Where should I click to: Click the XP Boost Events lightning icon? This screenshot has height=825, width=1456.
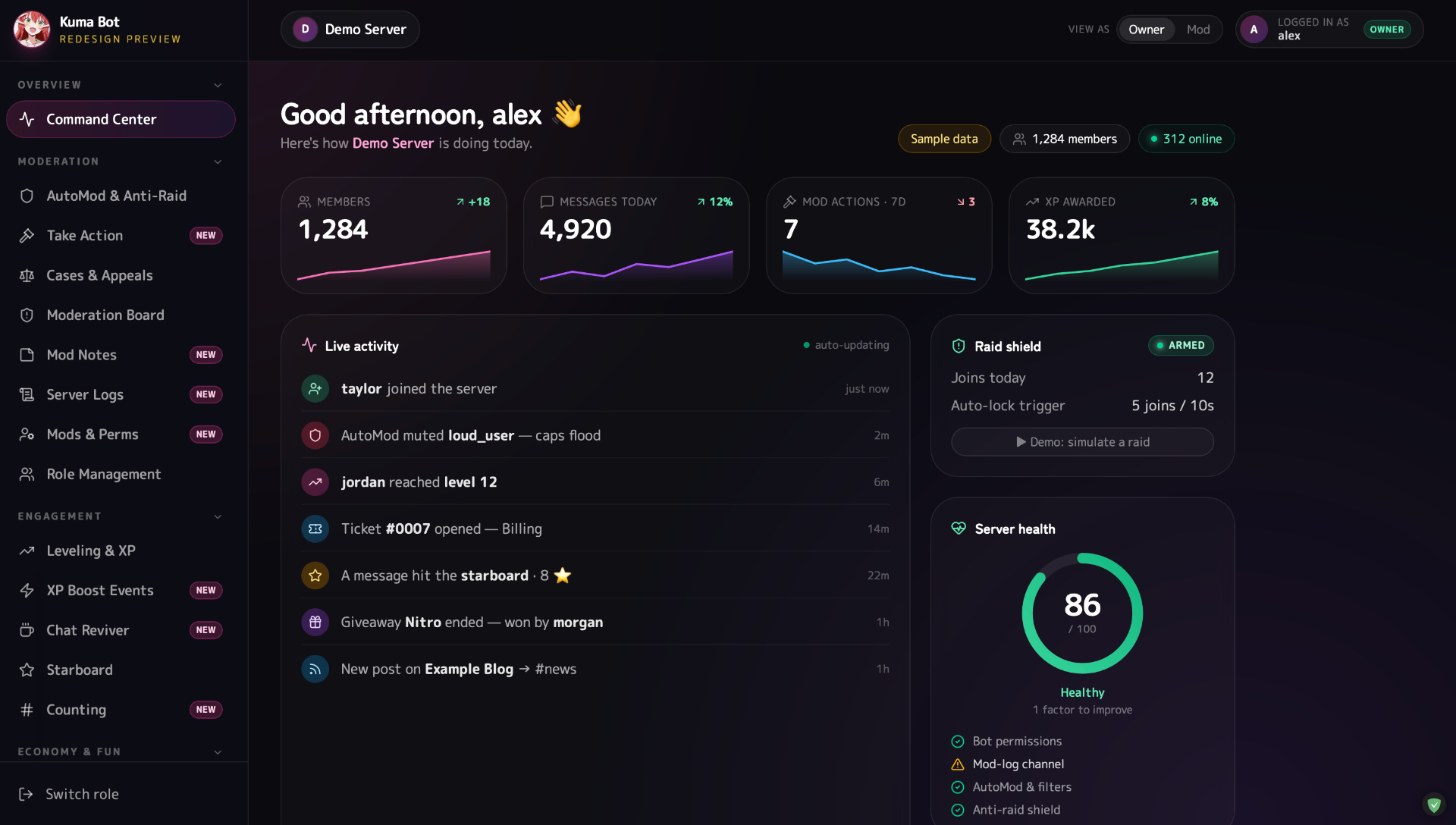point(27,591)
